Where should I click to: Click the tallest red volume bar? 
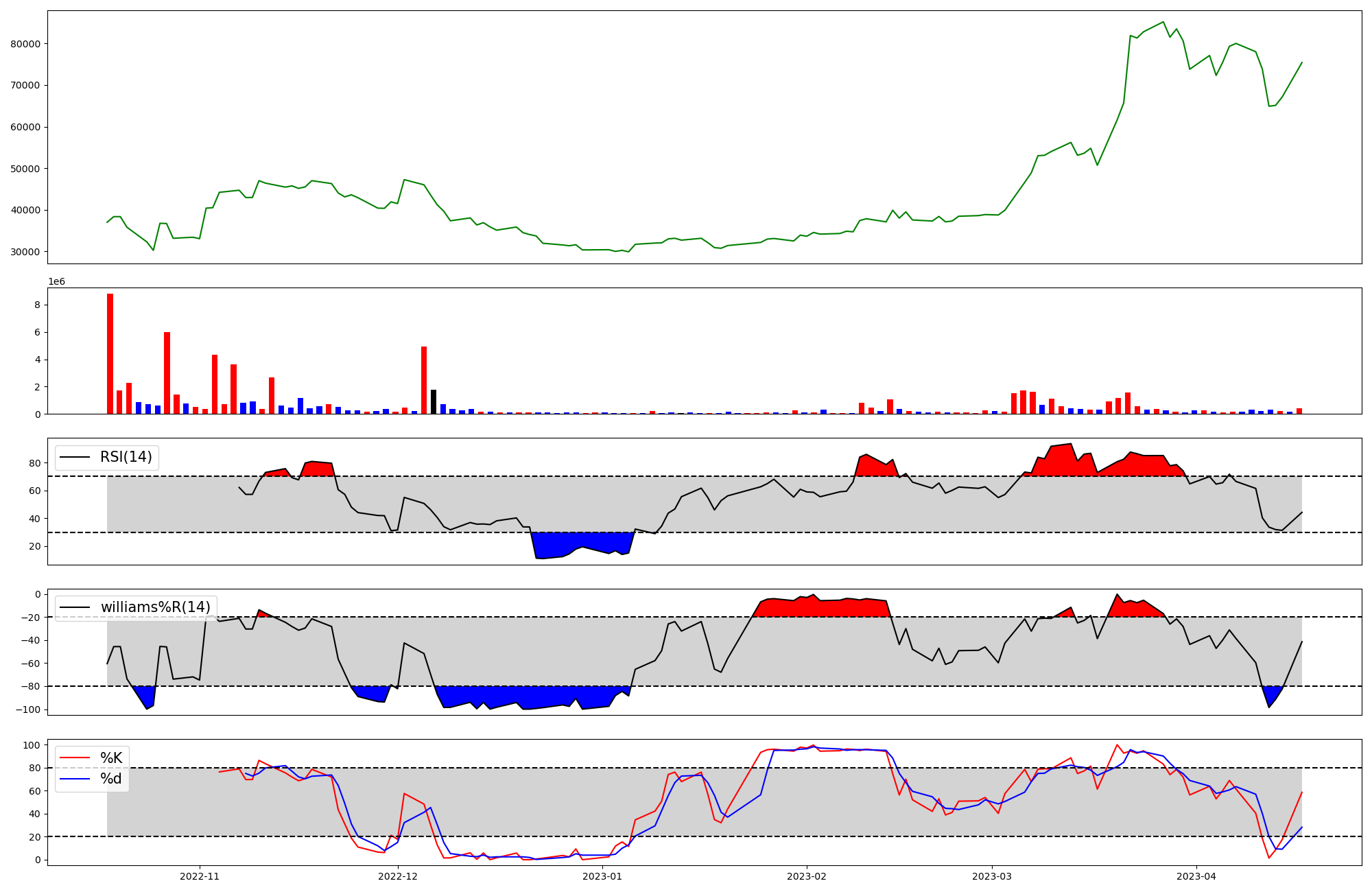pos(110,353)
